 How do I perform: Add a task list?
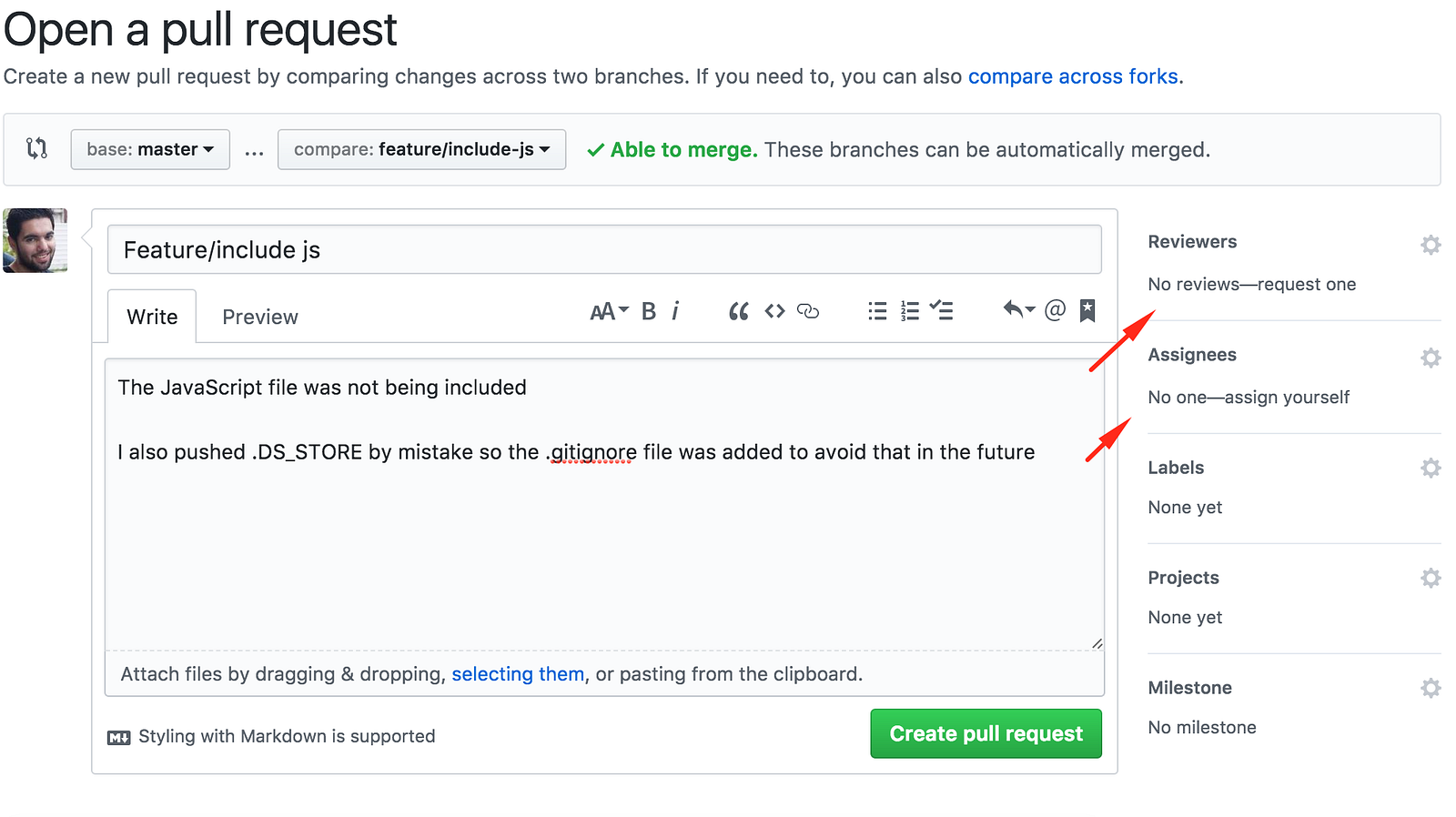pos(942,311)
